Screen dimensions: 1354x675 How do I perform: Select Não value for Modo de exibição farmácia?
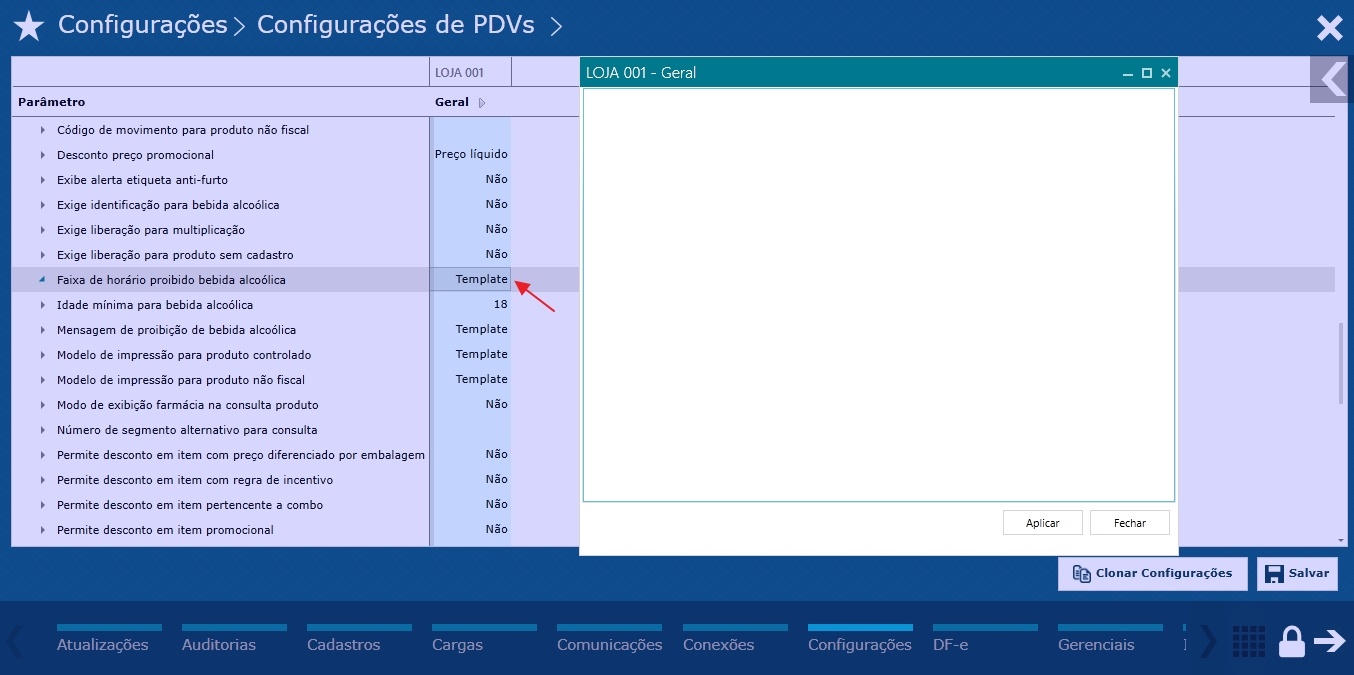tap(471, 405)
